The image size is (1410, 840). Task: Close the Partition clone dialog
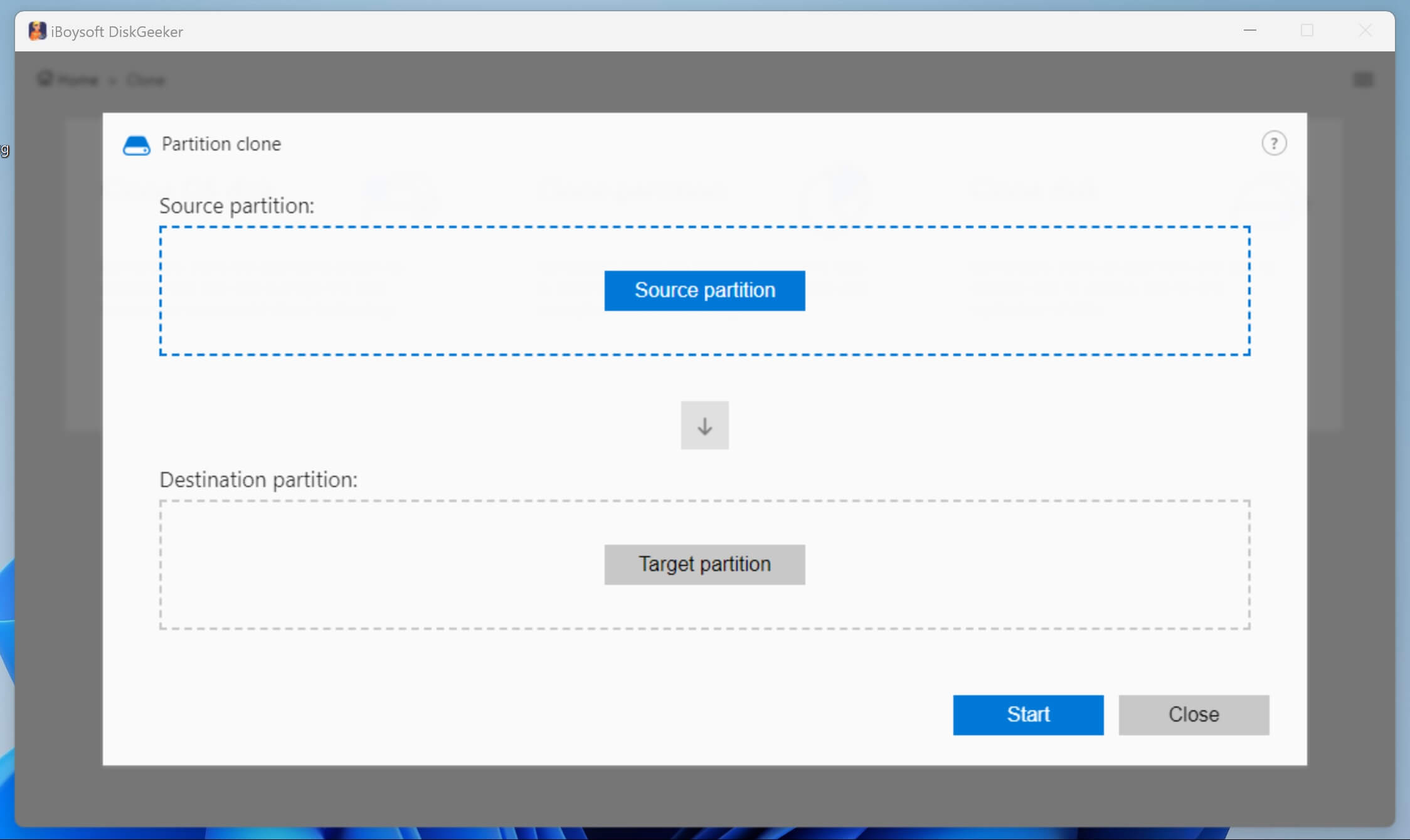(x=1194, y=715)
